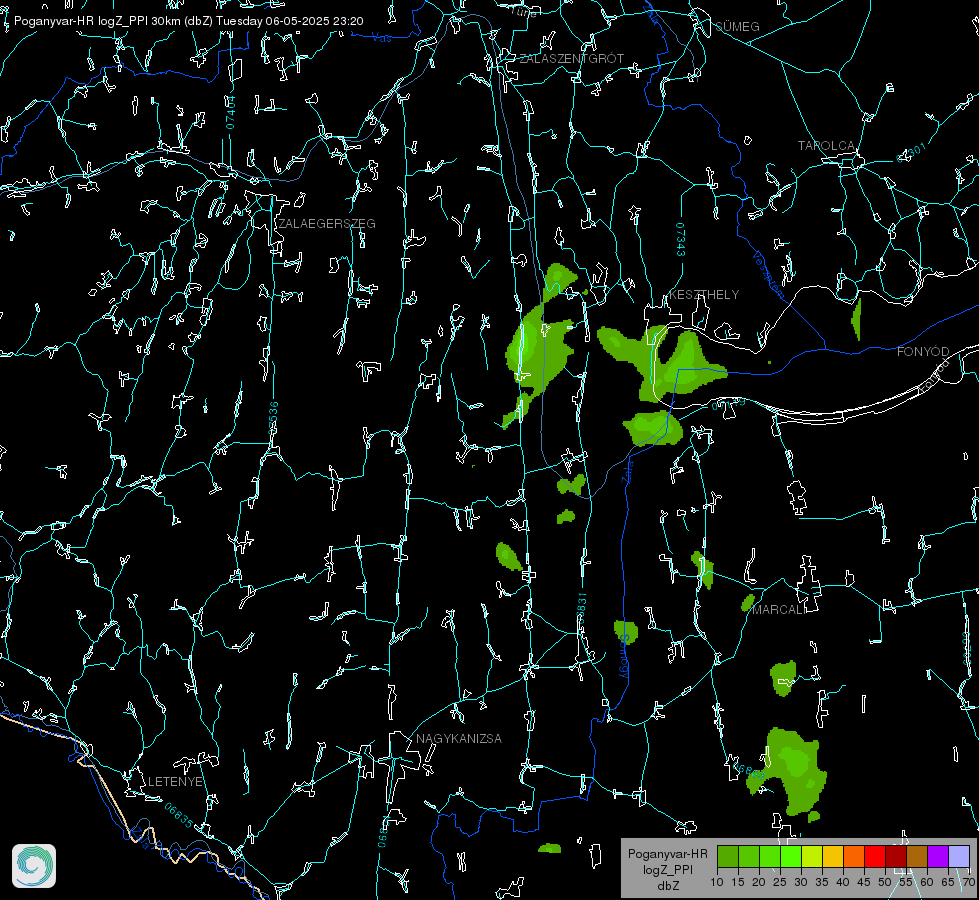Screen dimensions: 979x900
Task: Click the legend scale value '70'
Action: [x=969, y=882]
